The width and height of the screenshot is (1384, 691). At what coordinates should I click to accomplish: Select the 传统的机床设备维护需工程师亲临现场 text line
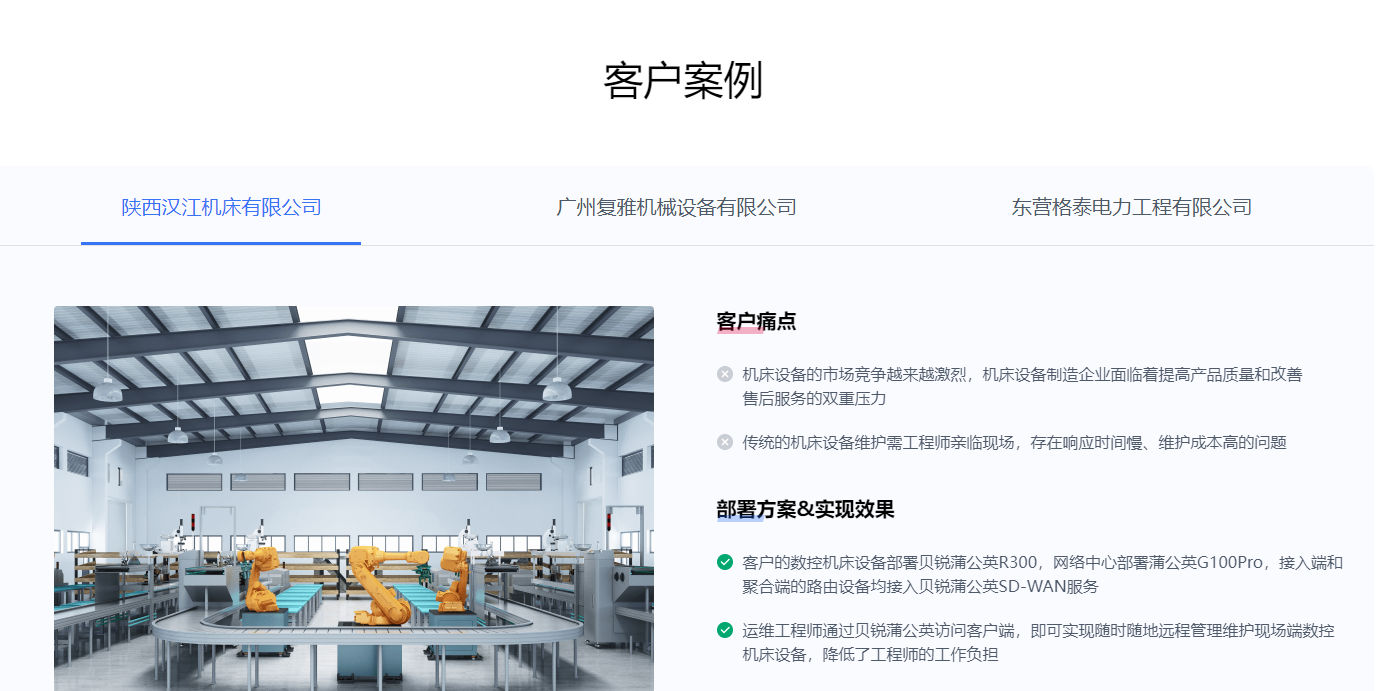click(1014, 442)
